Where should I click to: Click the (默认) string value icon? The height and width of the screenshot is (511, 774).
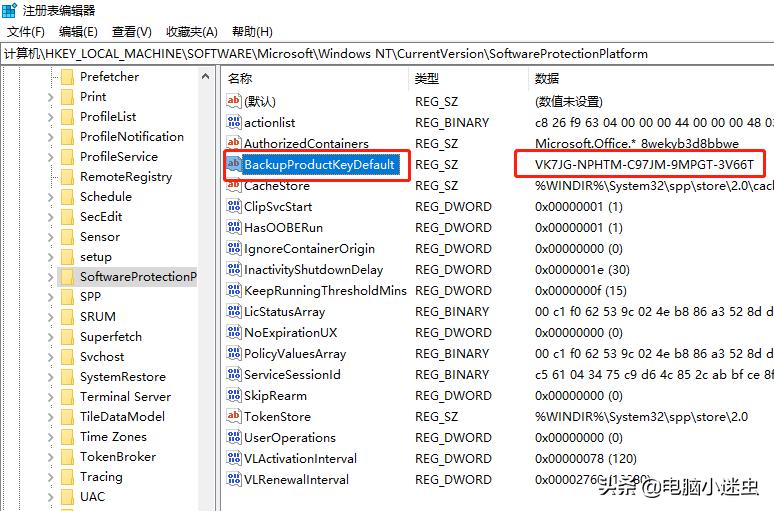point(233,101)
